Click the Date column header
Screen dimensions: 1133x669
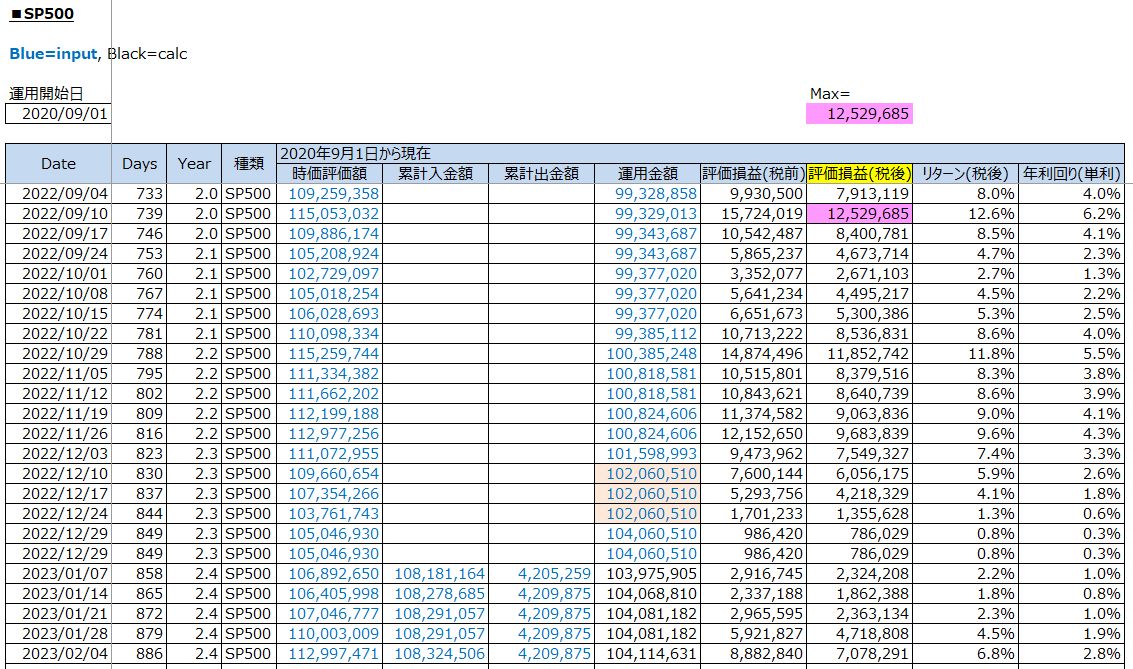[x=58, y=164]
